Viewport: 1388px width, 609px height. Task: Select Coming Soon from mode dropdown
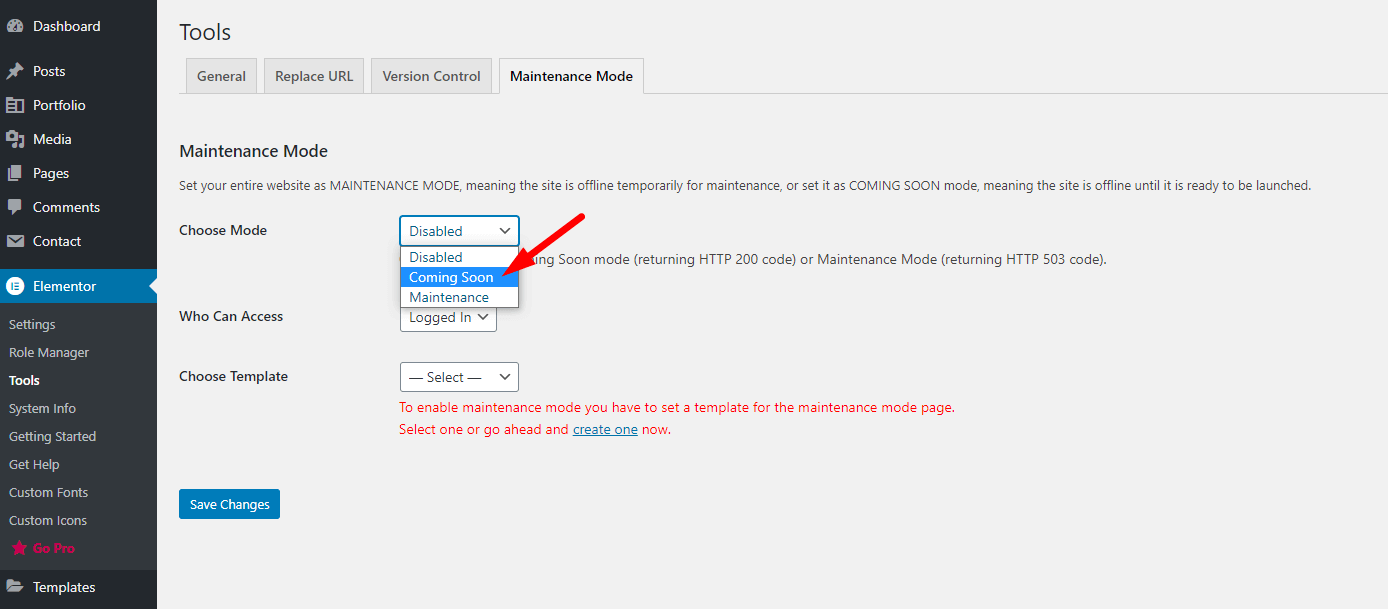click(x=451, y=277)
